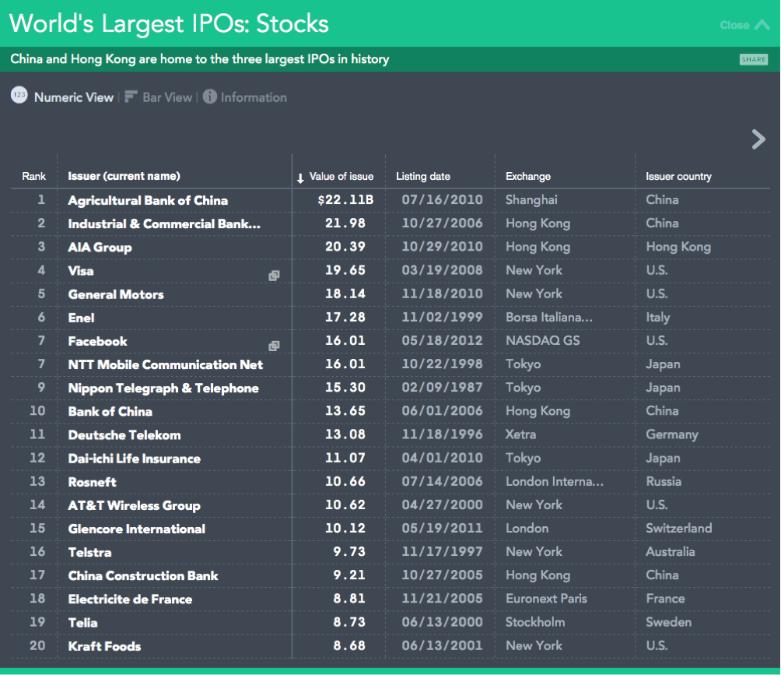Select Visa issuer name

tap(81, 270)
